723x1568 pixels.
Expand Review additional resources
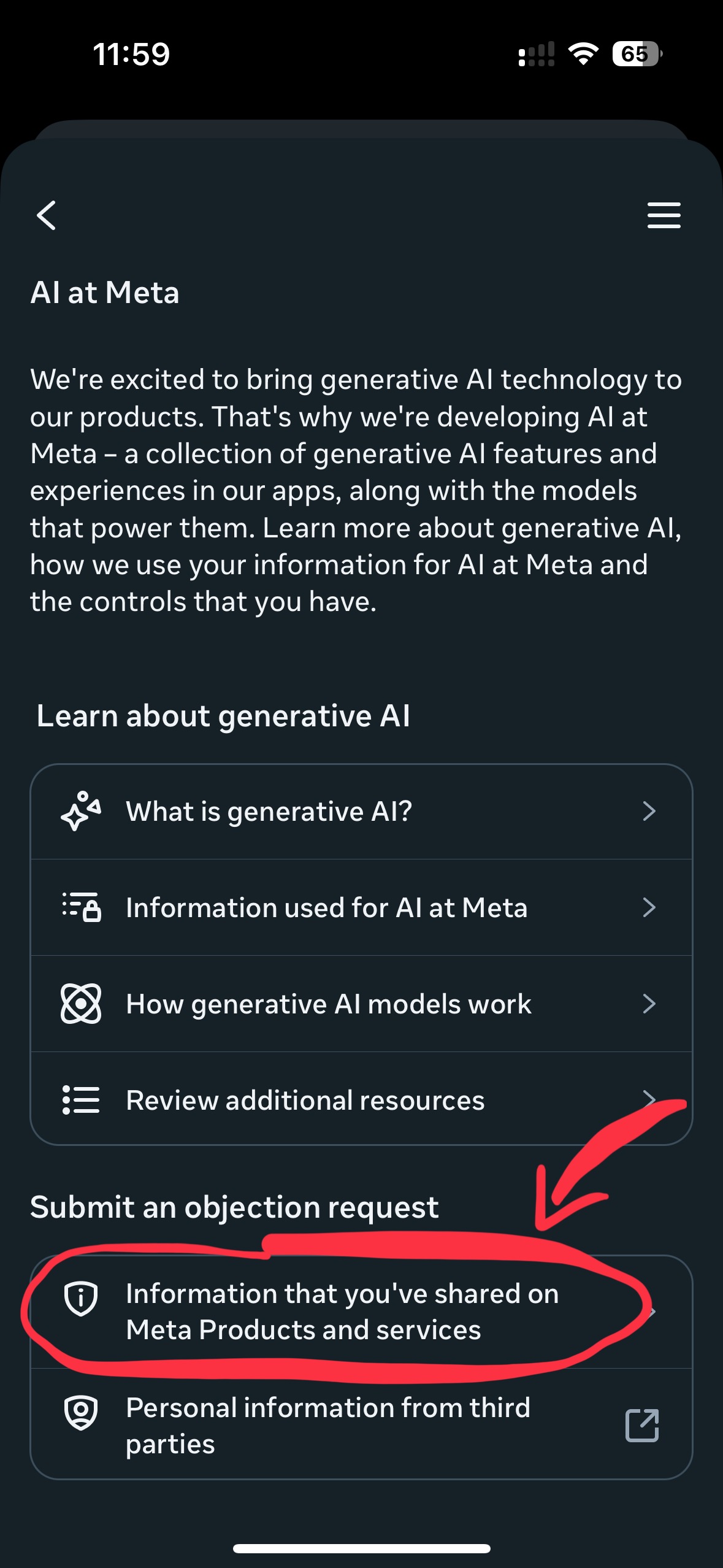tap(305, 1100)
